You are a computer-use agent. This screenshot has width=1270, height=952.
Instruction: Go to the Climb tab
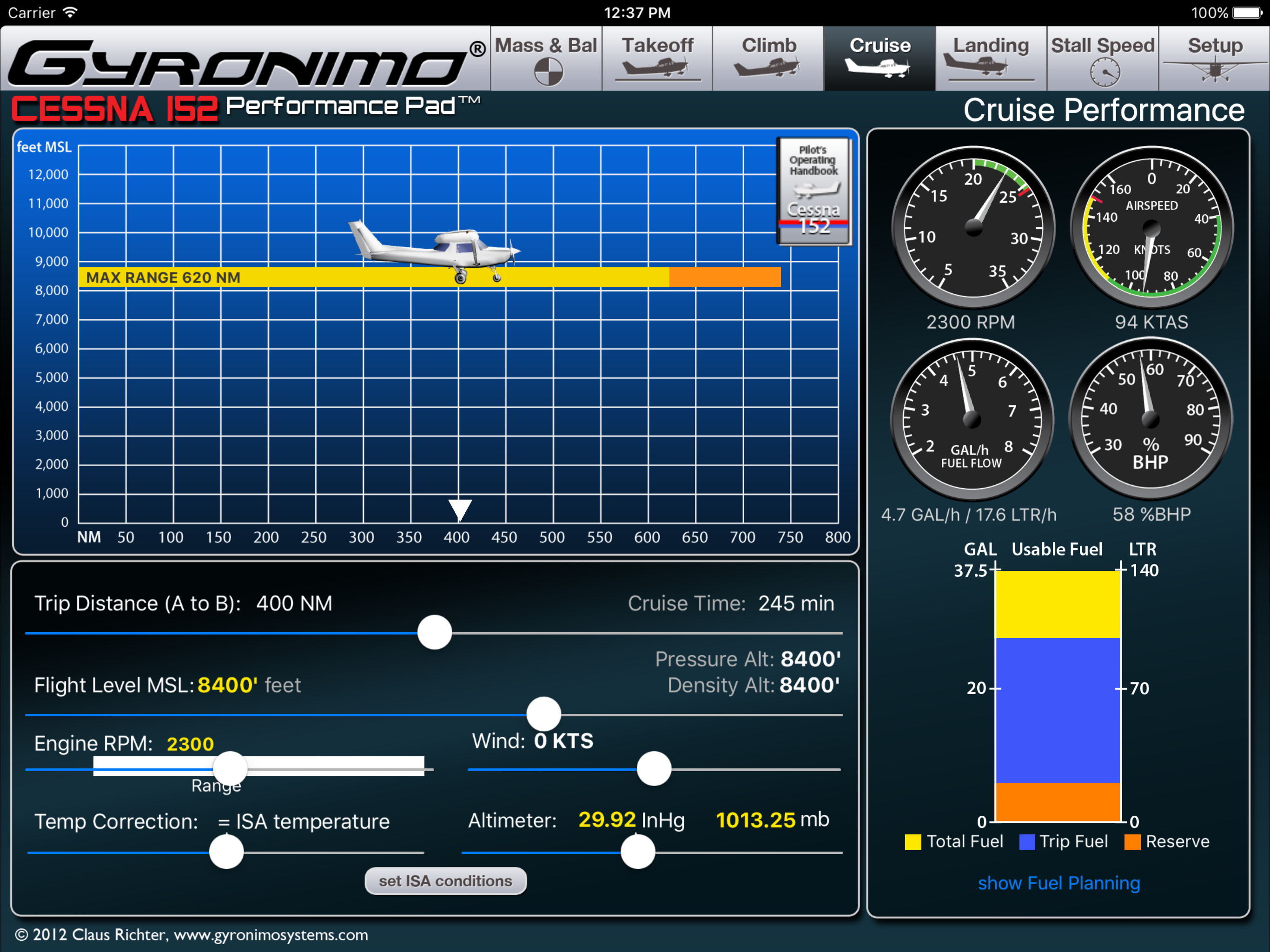click(768, 59)
